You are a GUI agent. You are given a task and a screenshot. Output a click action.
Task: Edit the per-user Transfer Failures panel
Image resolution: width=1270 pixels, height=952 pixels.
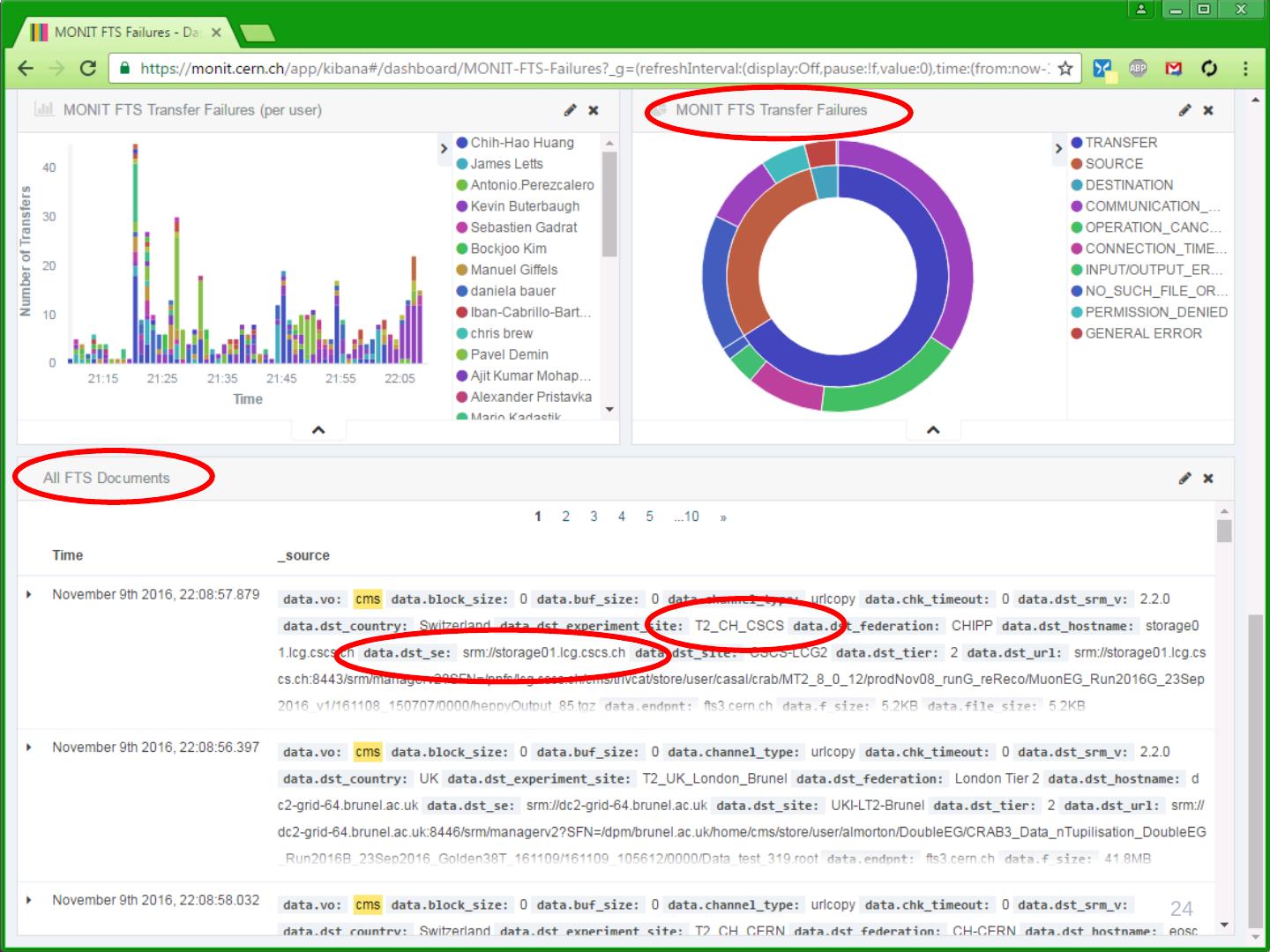571,110
